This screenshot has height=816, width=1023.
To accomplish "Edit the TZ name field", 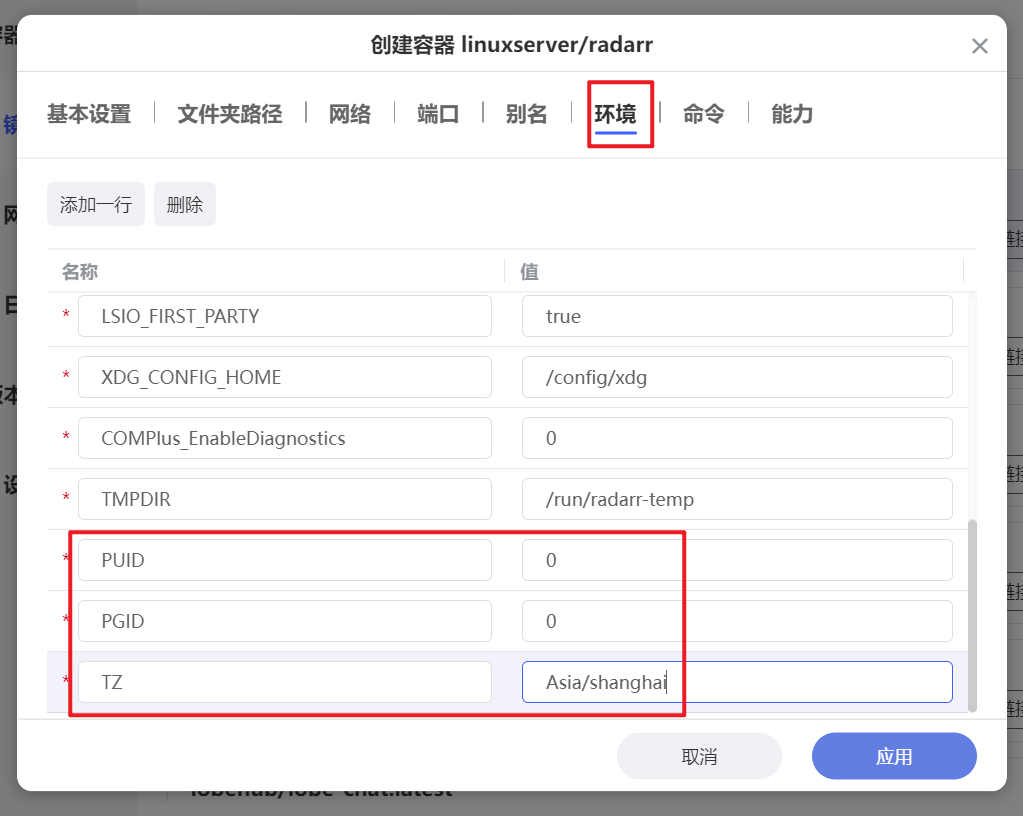I will point(284,682).
